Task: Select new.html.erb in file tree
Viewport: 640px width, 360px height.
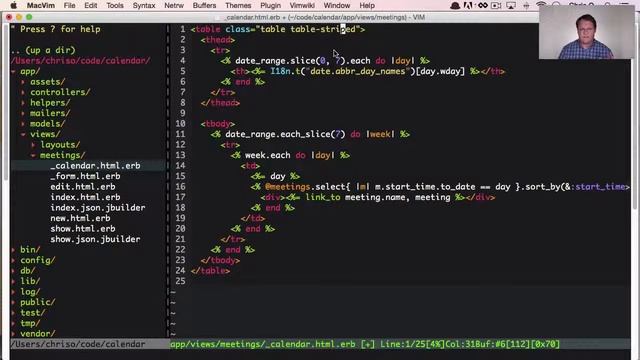Action: (x=80, y=218)
